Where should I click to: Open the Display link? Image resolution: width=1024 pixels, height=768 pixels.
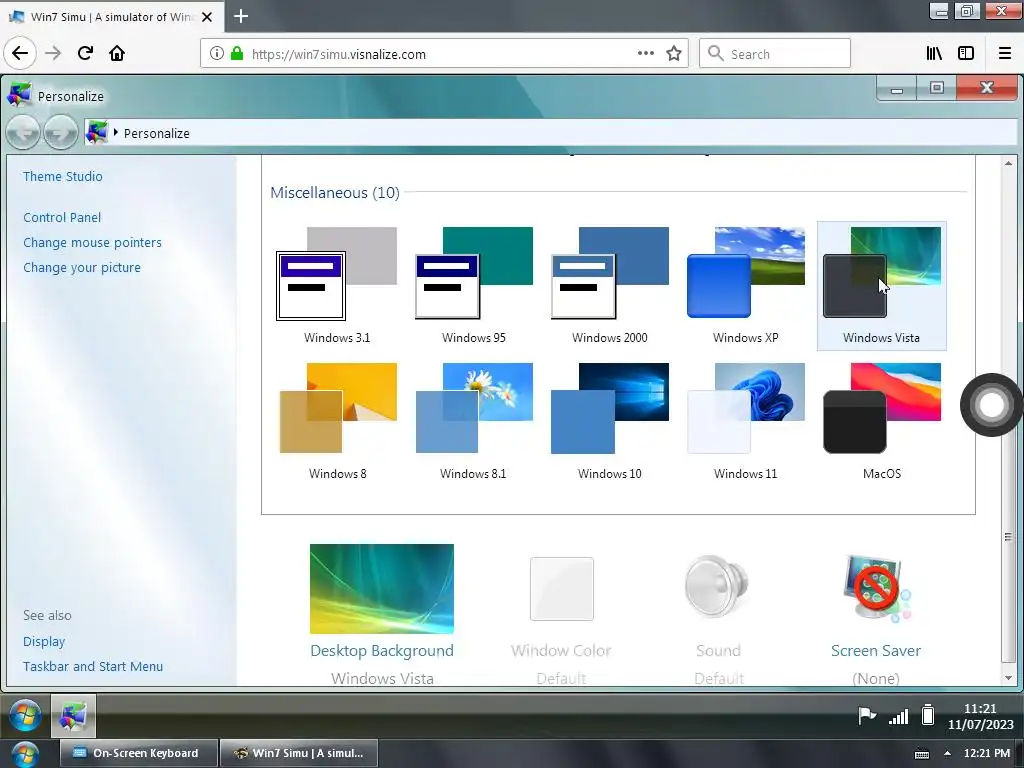pos(44,641)
